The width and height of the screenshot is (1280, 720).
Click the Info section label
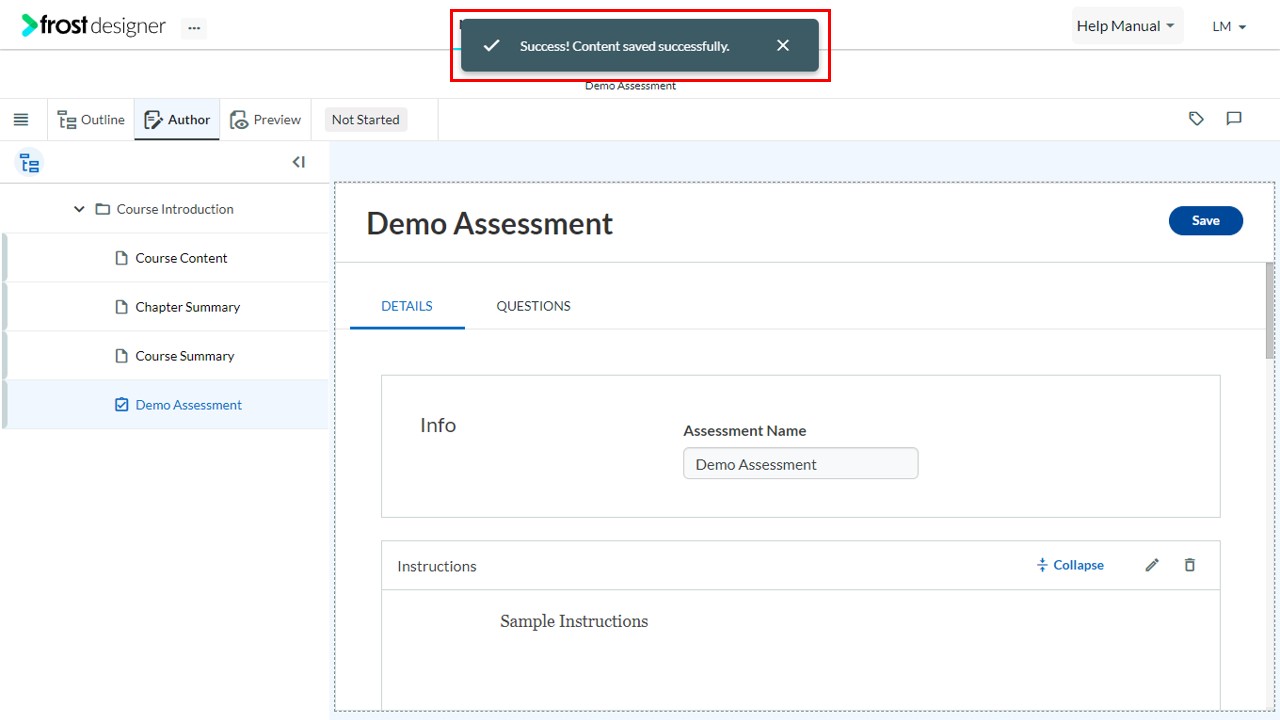(438, 425)
